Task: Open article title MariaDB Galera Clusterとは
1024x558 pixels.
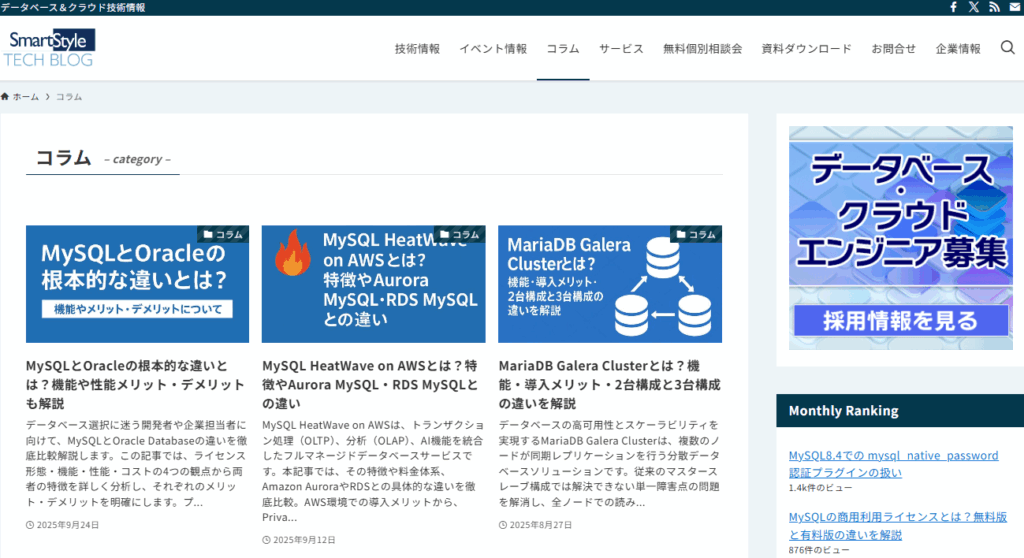Action: coord(609,384)
